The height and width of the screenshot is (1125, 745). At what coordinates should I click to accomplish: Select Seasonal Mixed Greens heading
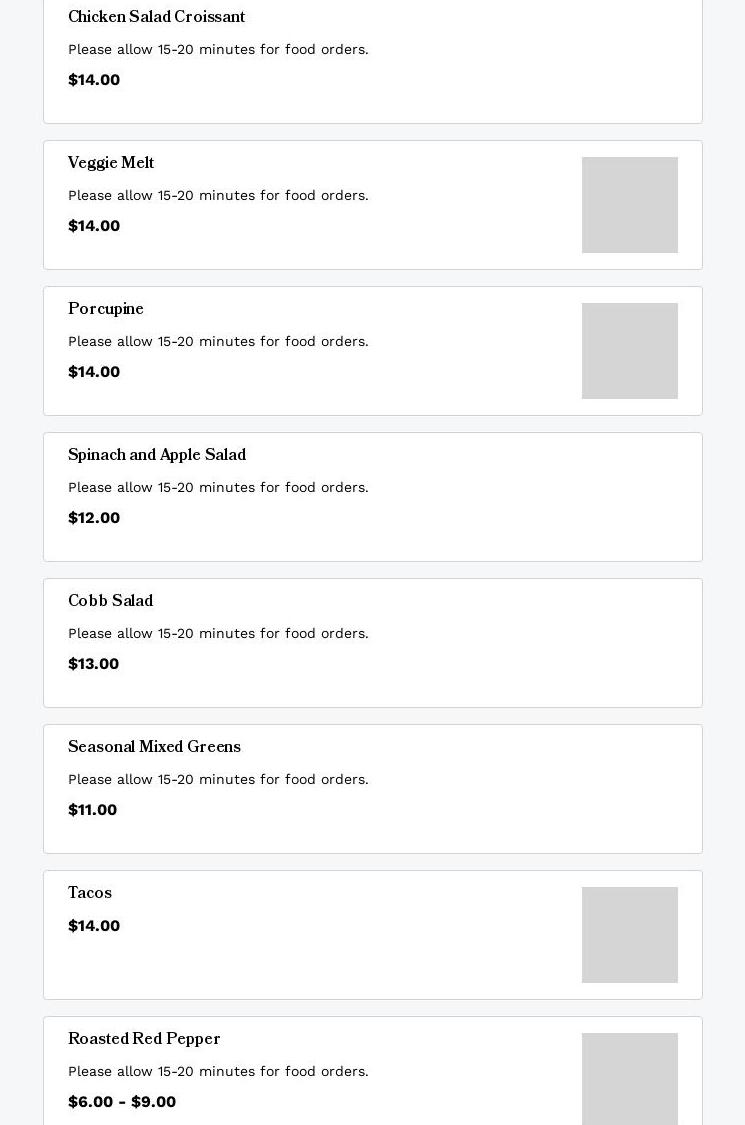click(154, 748)
